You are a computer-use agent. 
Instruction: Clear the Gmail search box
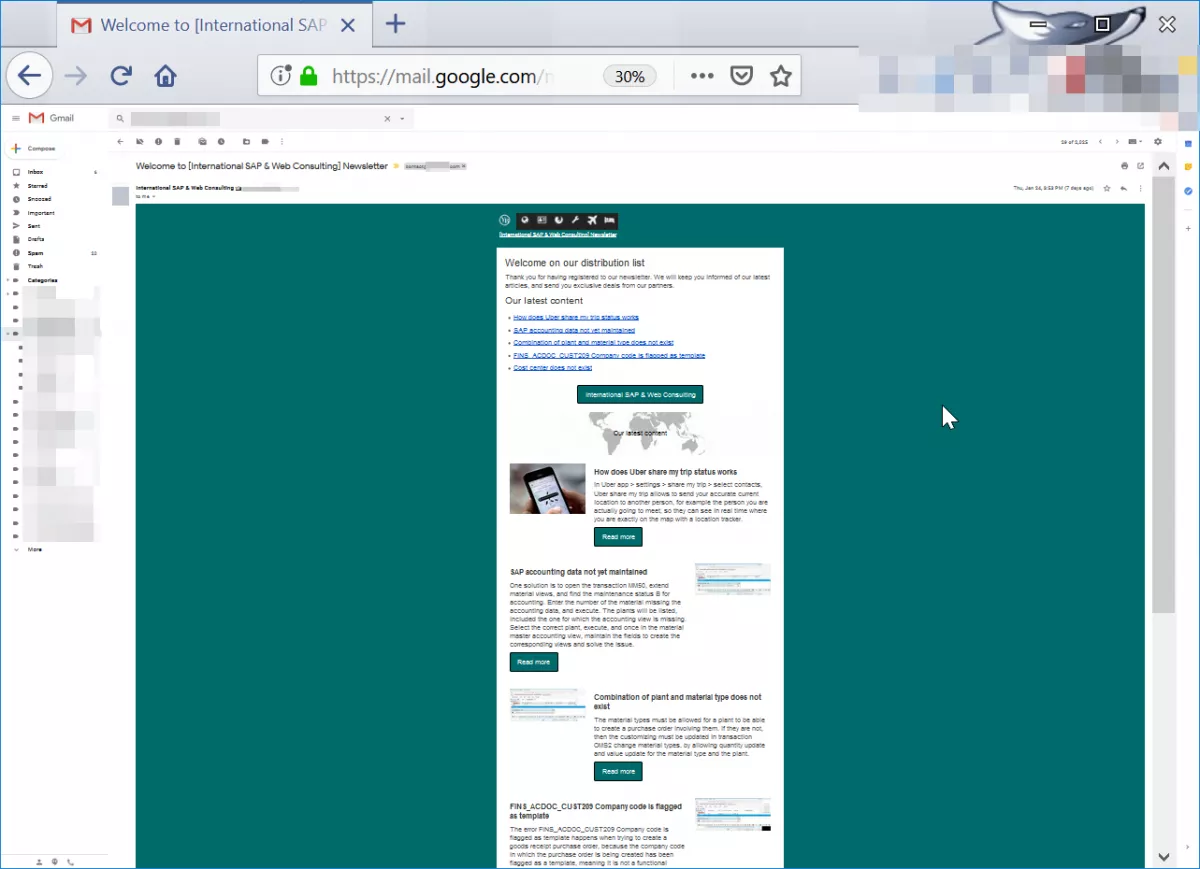click(388, 118)
